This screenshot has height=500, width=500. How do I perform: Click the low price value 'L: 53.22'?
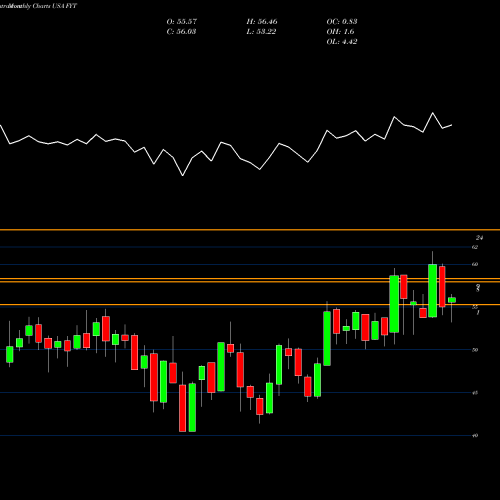coord(261,32)
